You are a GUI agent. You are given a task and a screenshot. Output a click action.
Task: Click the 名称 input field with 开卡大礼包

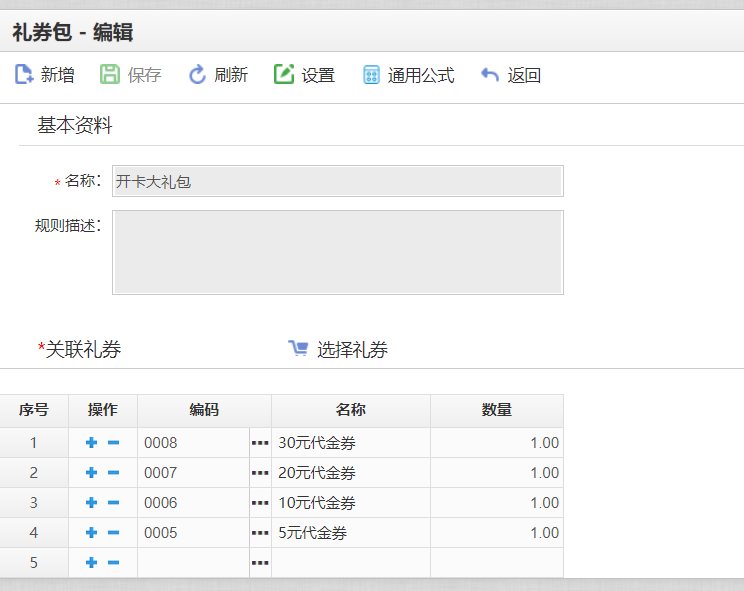337,181
